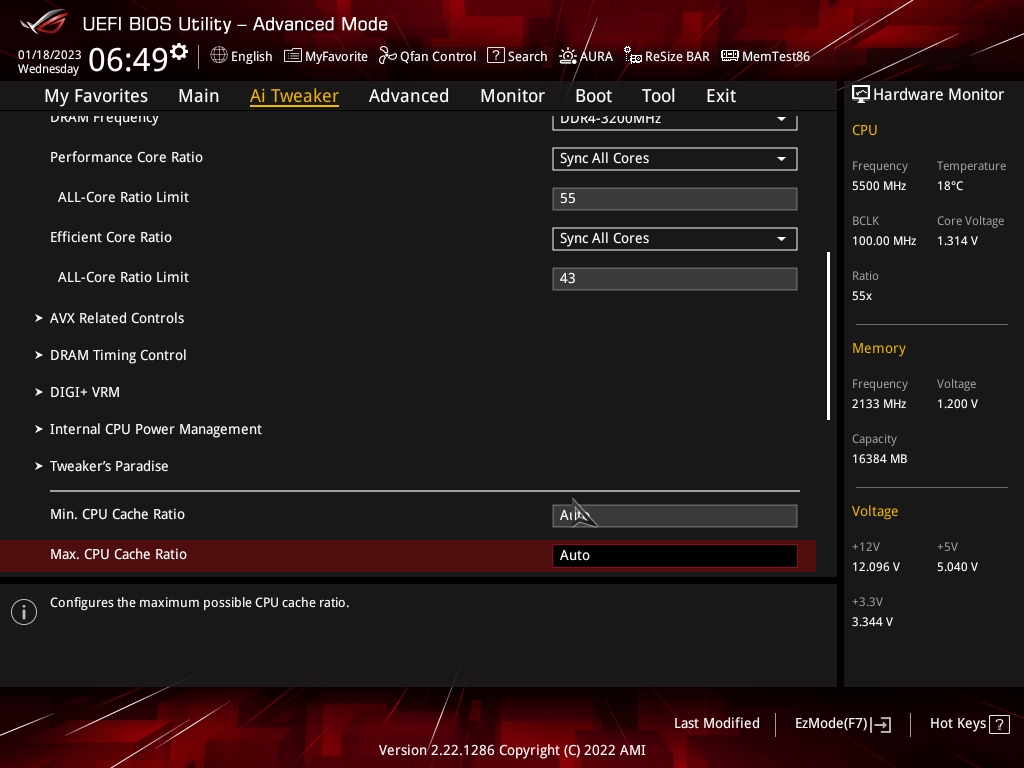
Task: Go to the Exit tab
Action: (721, 96)
